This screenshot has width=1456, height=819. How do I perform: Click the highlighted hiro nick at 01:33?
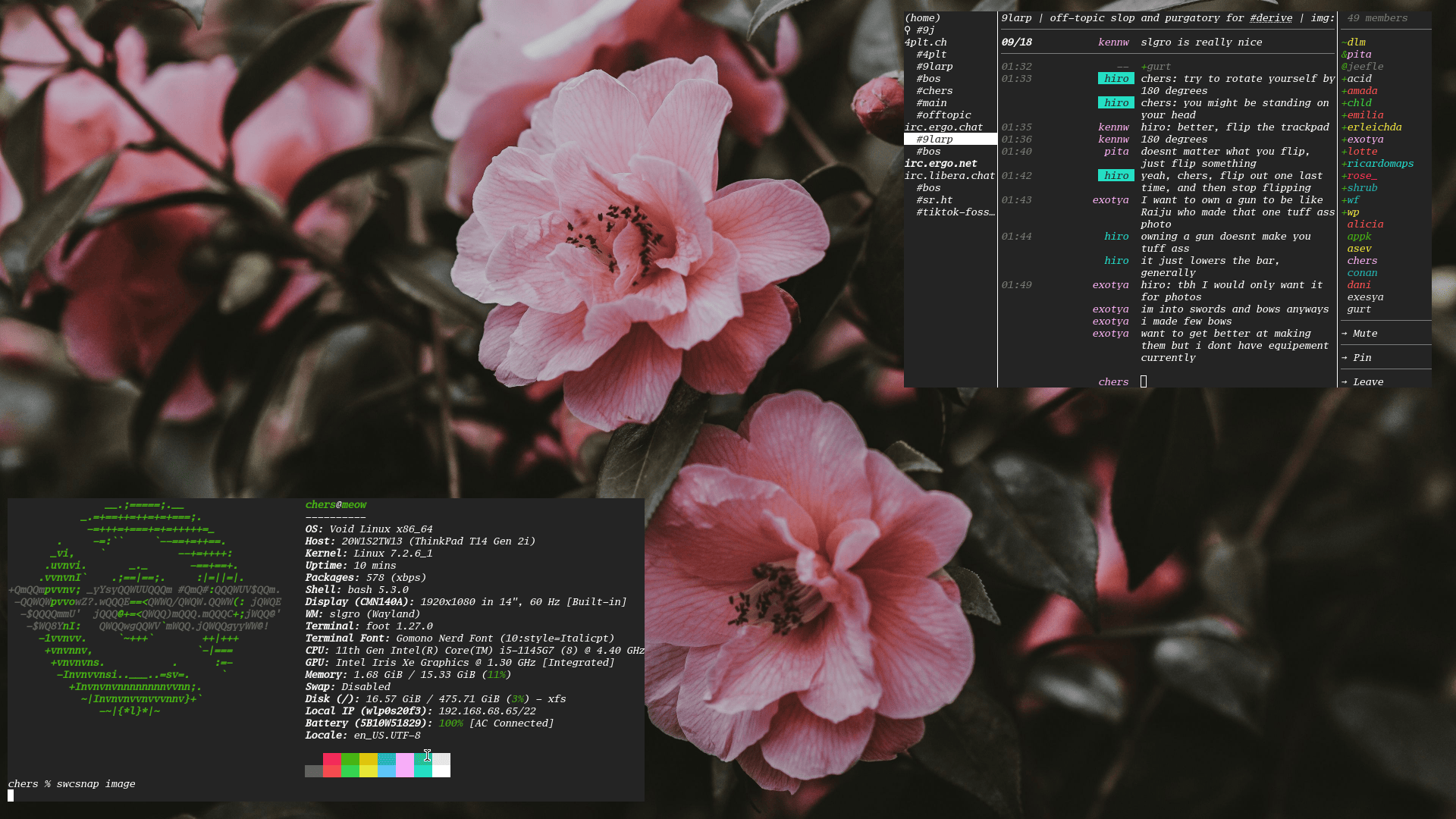1116,79
